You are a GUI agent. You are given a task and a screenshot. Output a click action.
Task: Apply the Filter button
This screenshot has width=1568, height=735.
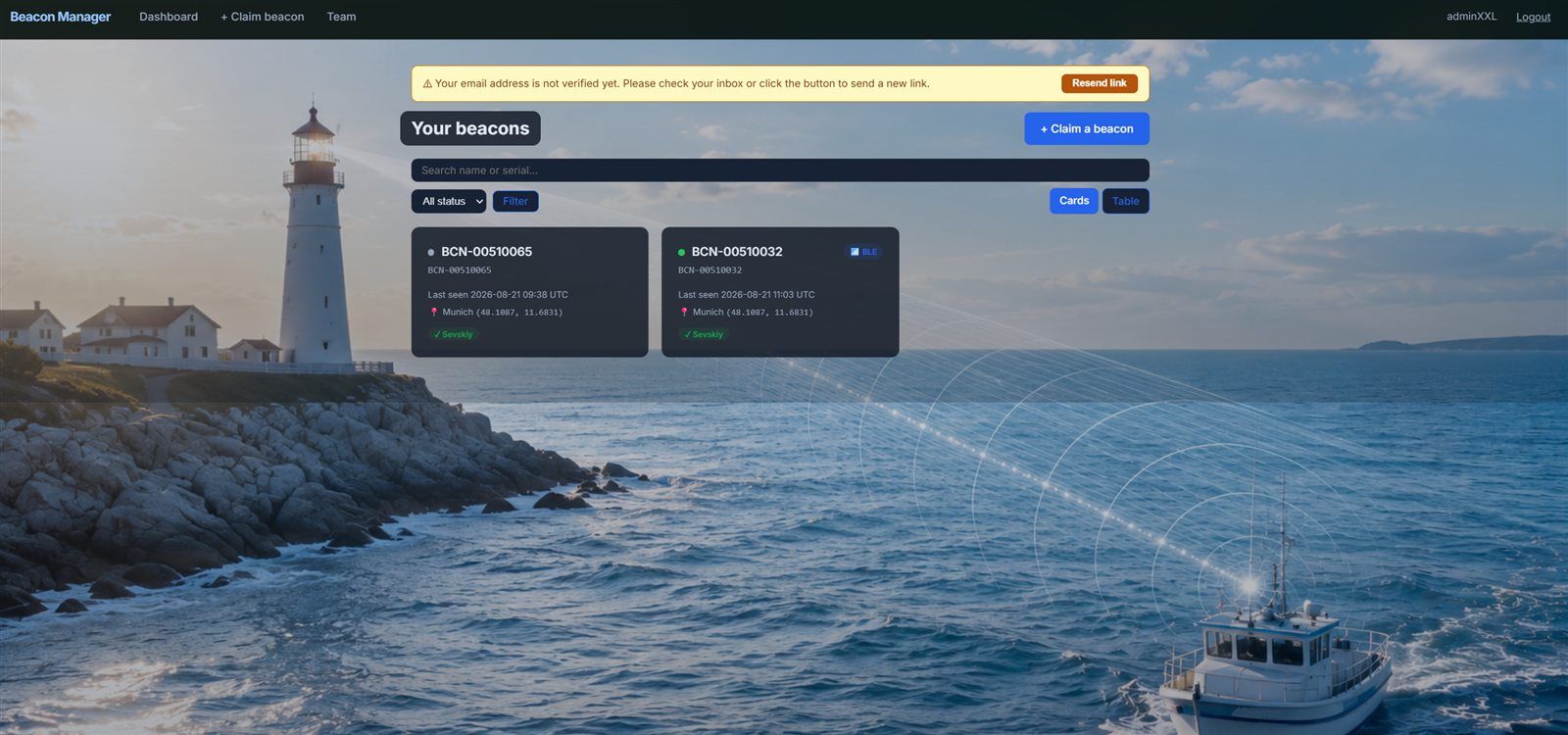tap(515, 201)
